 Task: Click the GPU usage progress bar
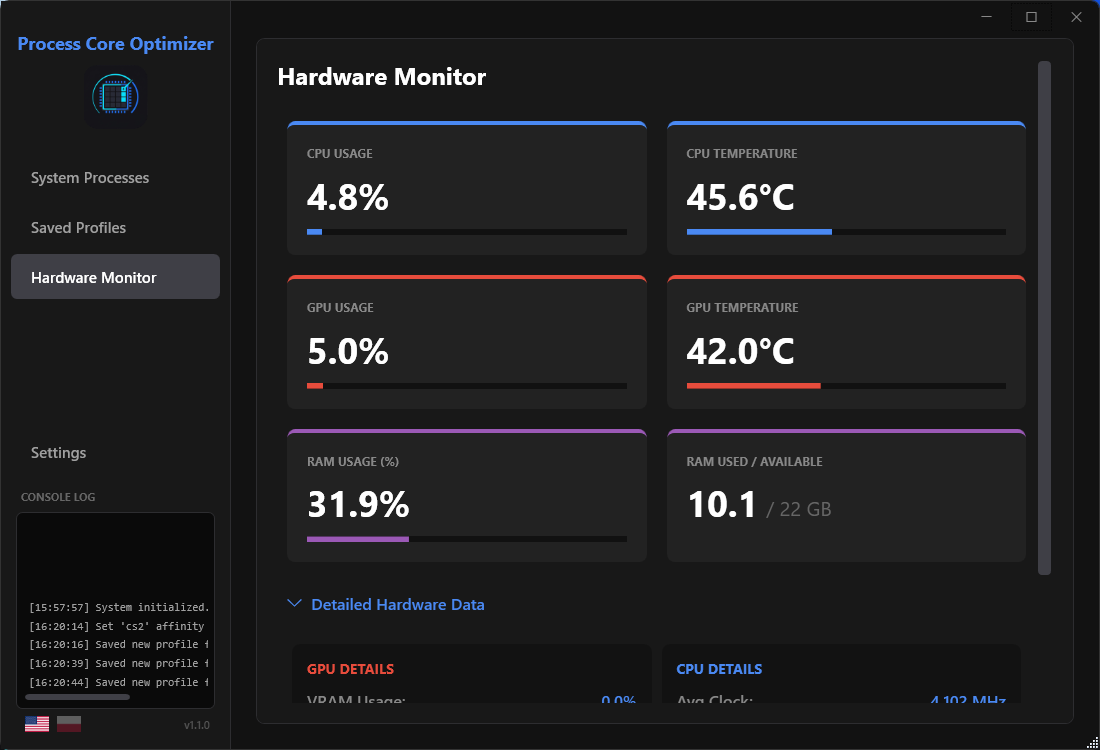click(x=467, y=386)
